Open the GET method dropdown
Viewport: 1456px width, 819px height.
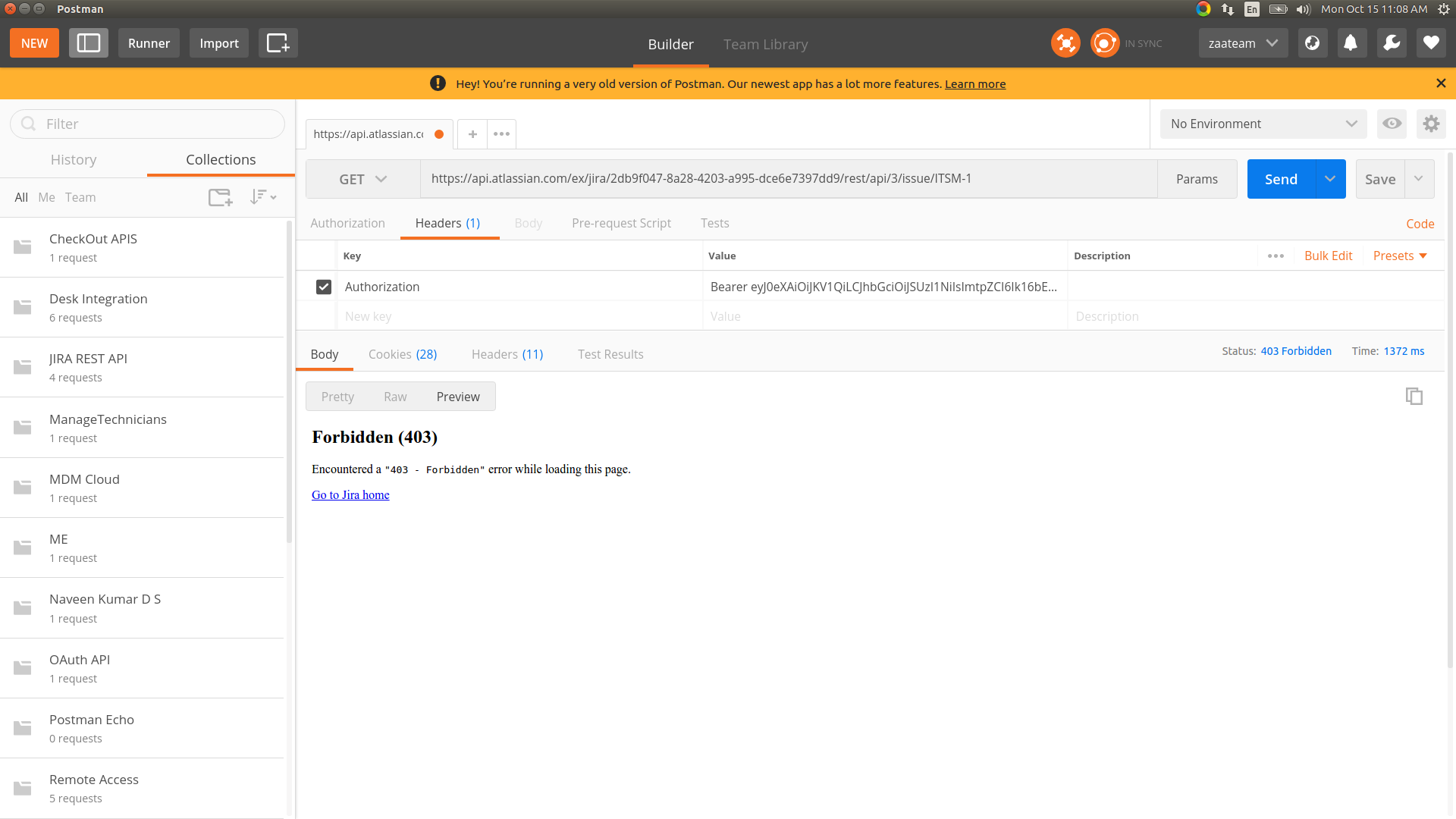[x=363, y=179]
